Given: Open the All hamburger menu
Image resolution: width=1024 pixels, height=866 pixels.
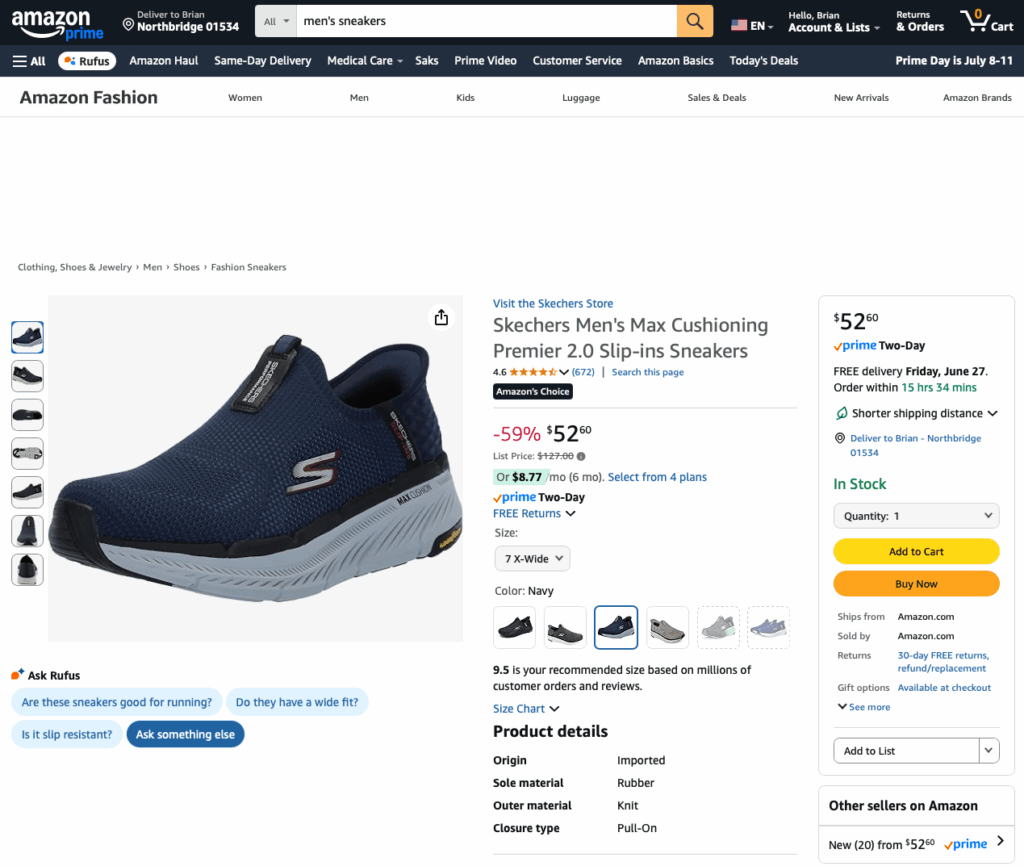Looking at the screenshot, I should pos(29,61).
